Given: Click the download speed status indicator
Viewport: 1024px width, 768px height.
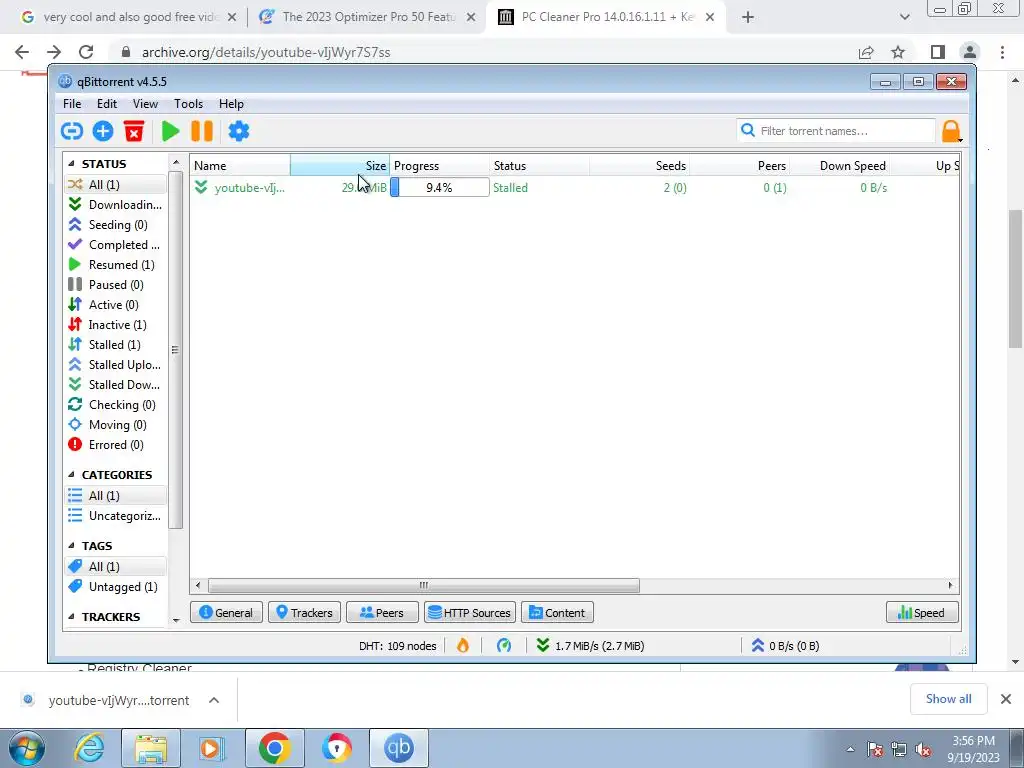Looking at the screenshot, I should tap(590, 646).
